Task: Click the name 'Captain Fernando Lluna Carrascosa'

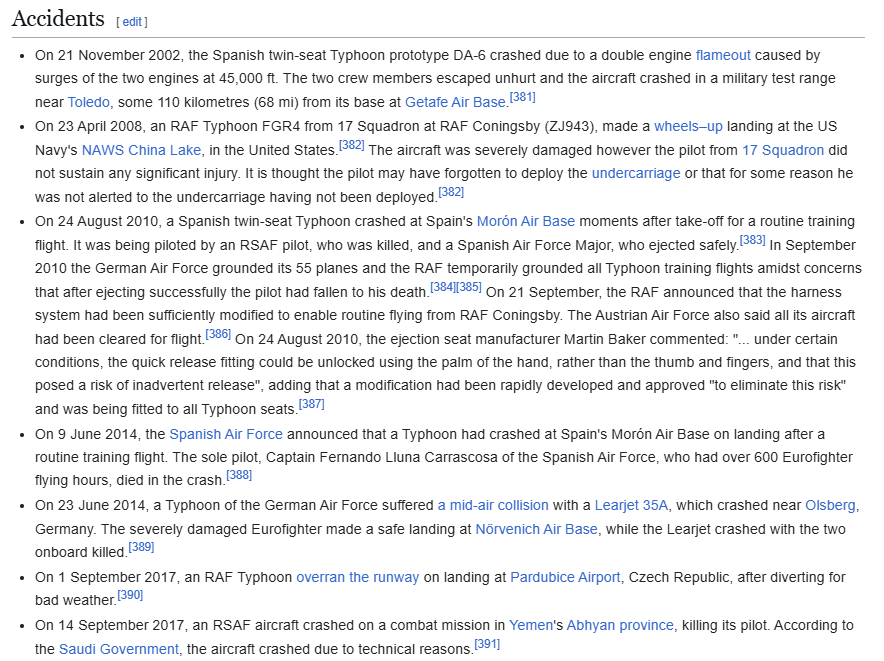Action: pos(382,457)
